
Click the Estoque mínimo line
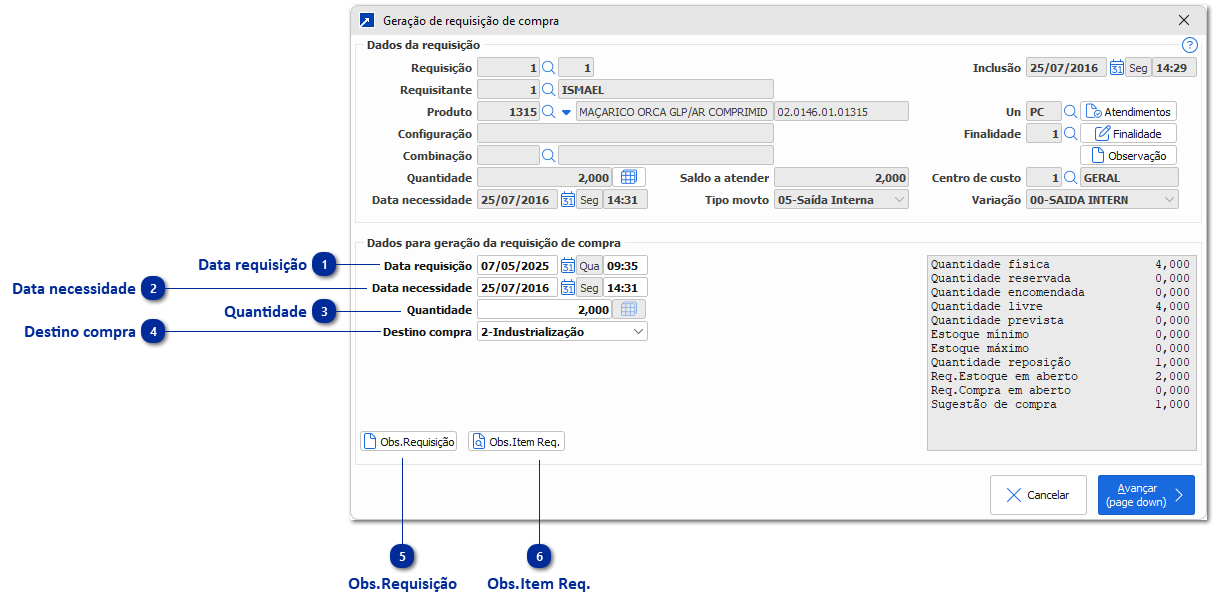(1060, 334)
